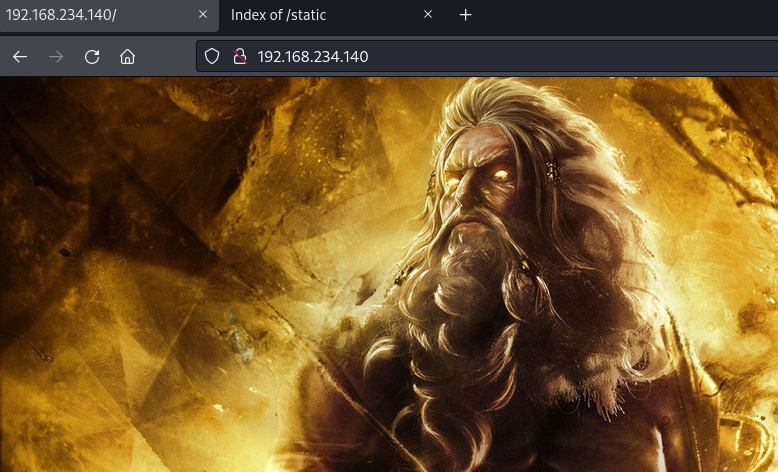The width and height of the screenshot is (778, 472).
Task: Close the 192.168.234.140/ tab
Action: [203, 14]
